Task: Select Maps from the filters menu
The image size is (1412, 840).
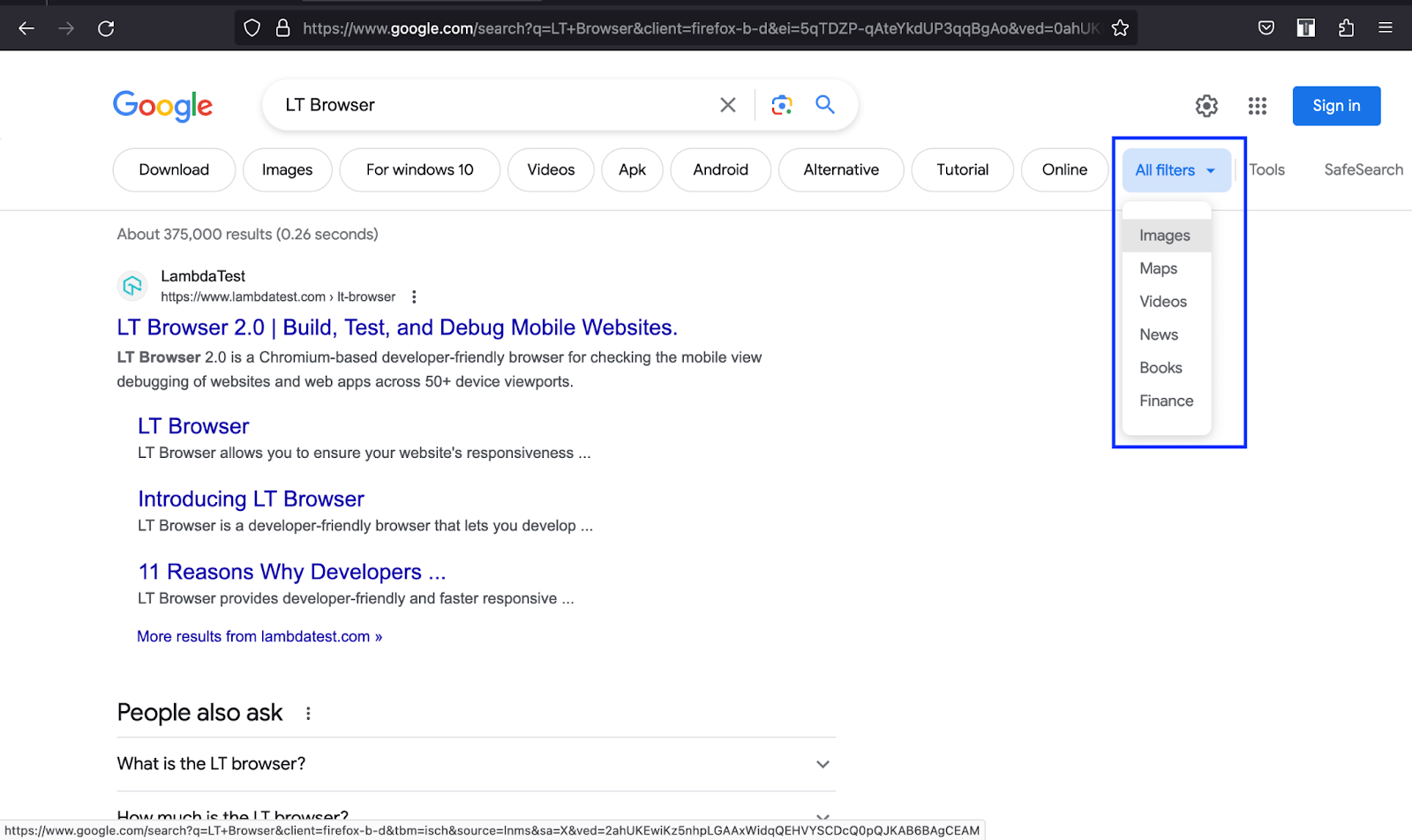Action: coord(1157,267)
